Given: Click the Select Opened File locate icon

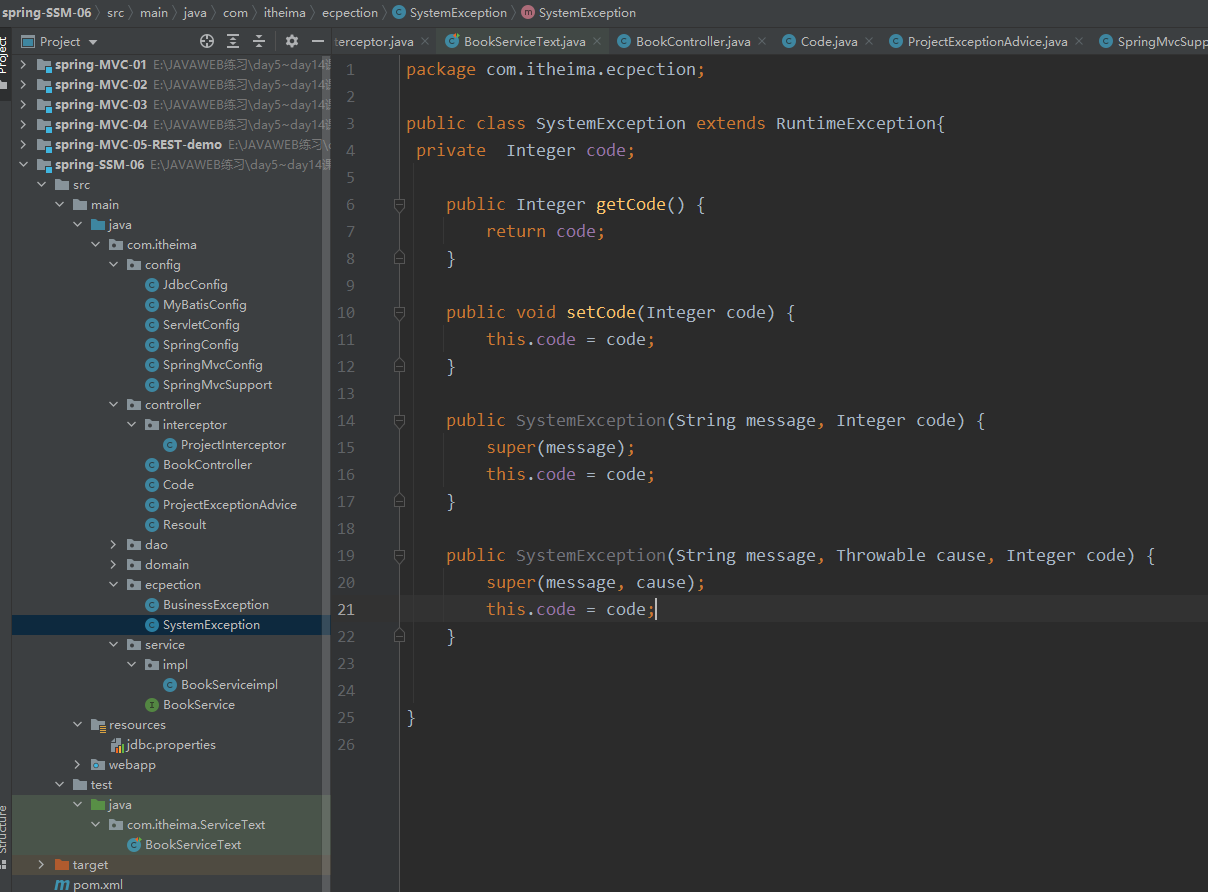Looking at the screenshot, I should click(207, 42).
